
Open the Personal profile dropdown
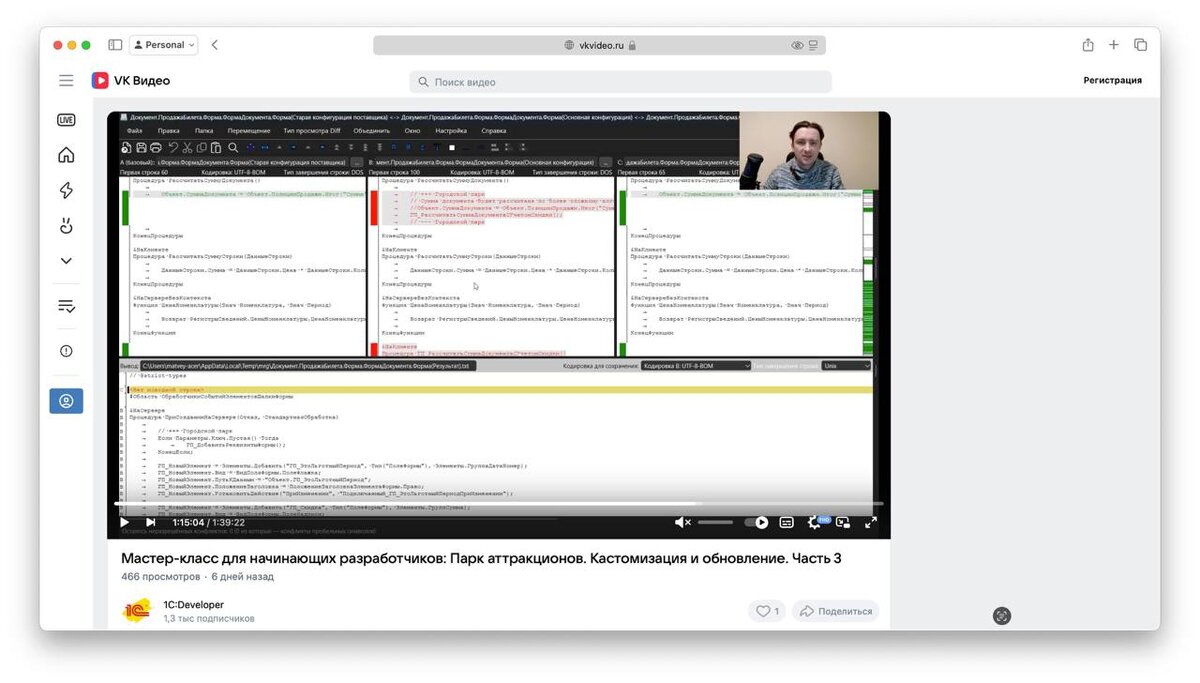(x=163, y=45)
